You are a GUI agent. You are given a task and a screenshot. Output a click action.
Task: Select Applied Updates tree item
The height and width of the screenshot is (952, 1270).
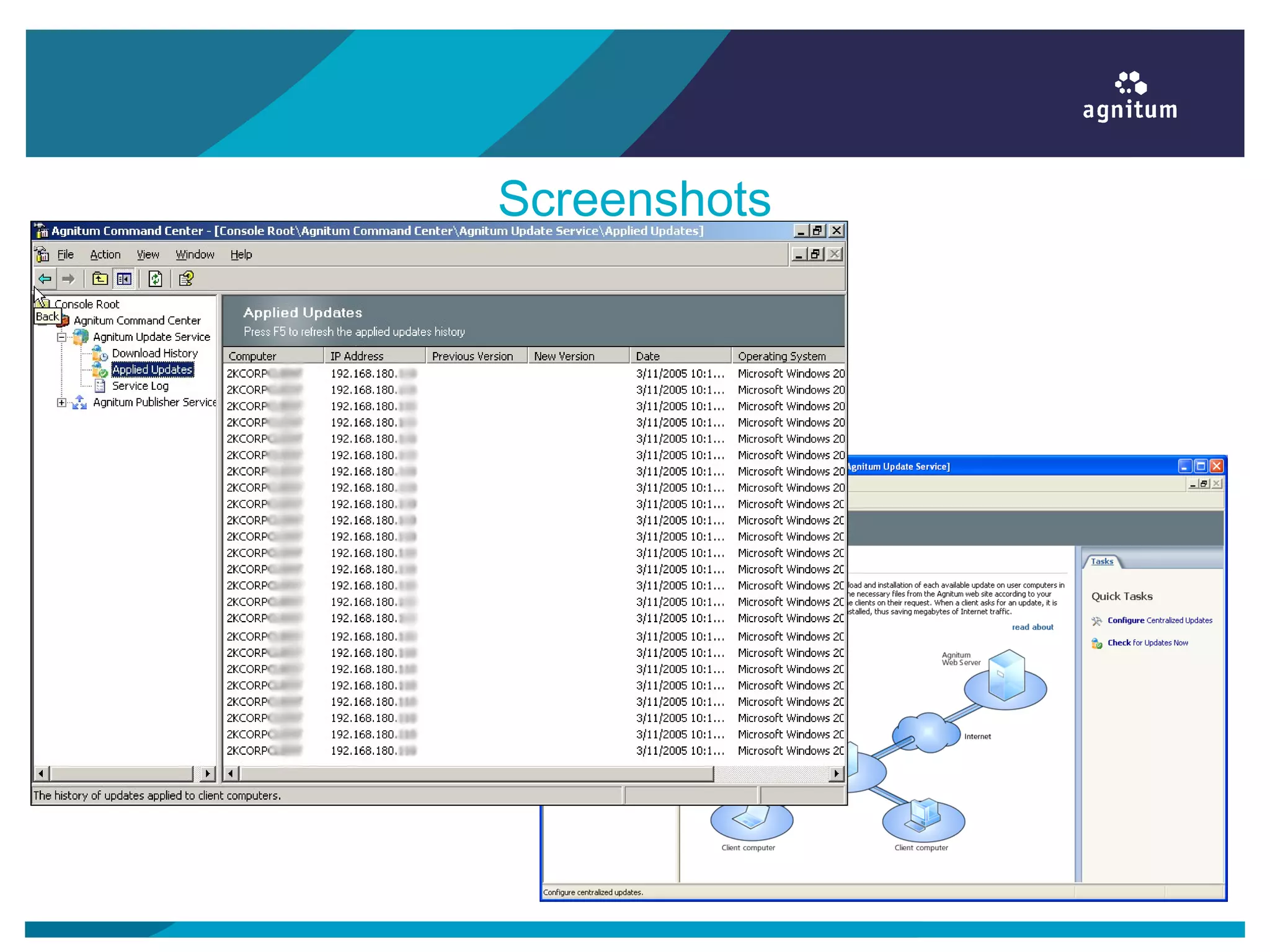pyautogui.click(x=153, y=369)
